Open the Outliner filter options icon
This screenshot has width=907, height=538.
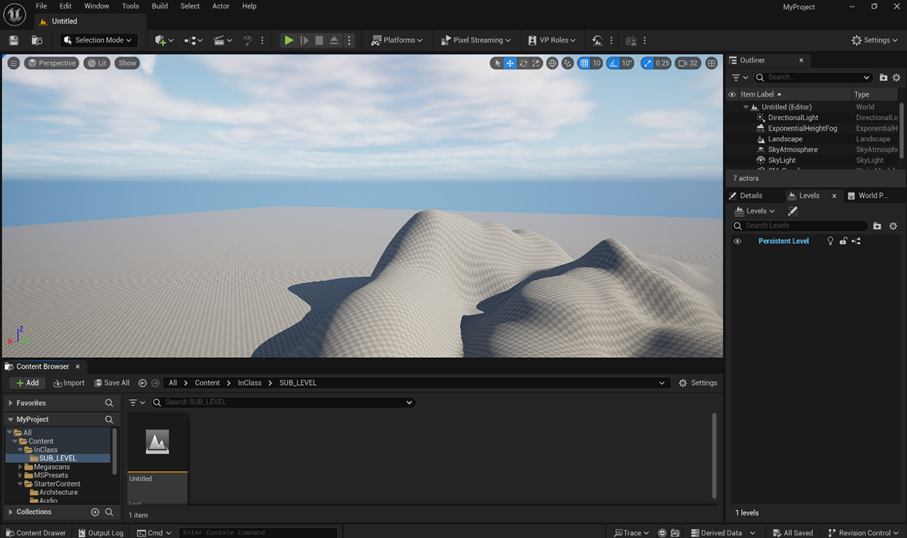pyautogui.click(x=740, y=78)
